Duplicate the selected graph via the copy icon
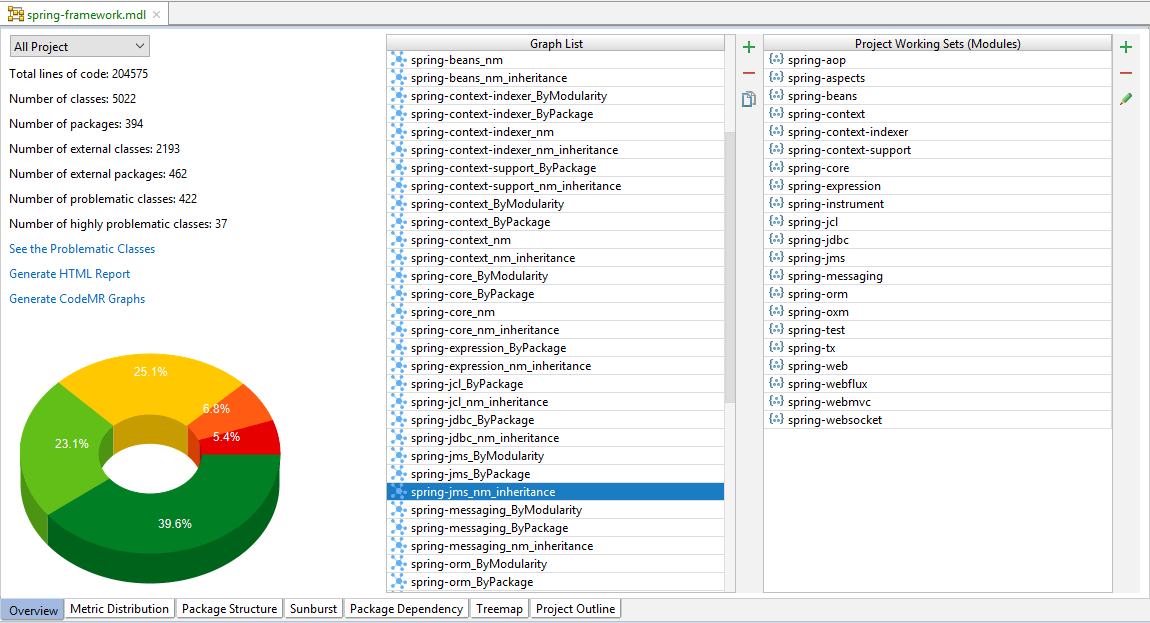1150x623 pixels. 748,98
